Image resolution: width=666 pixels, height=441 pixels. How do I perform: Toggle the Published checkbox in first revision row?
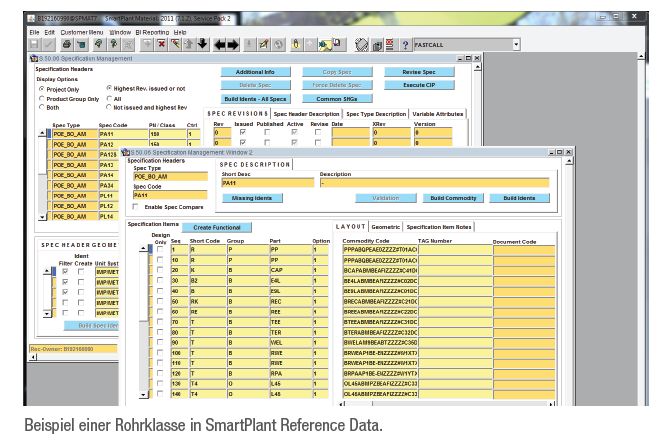(267, 133)
